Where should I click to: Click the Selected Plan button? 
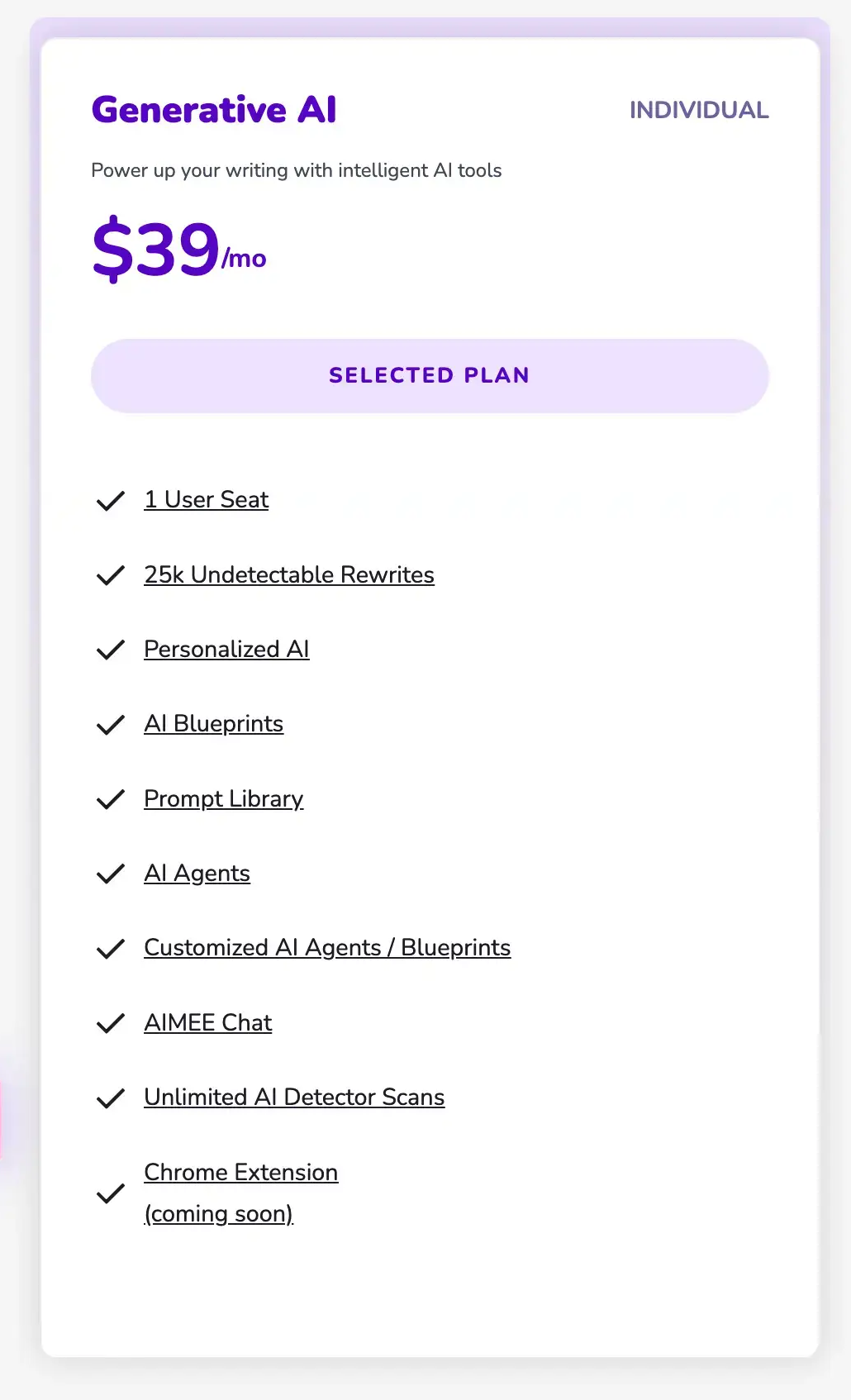pyautogui.click(x=430, y=375)
